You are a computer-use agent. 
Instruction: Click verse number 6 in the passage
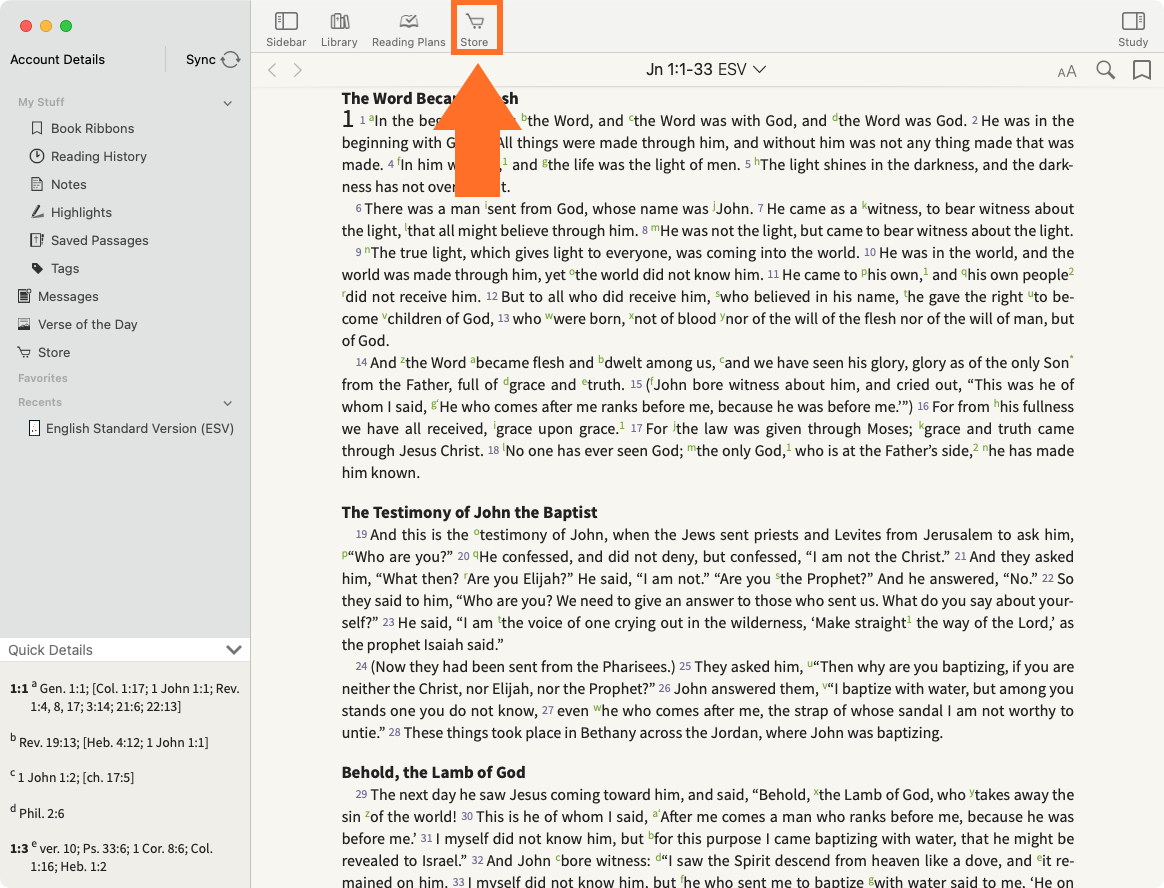click(x=359, y=209)
